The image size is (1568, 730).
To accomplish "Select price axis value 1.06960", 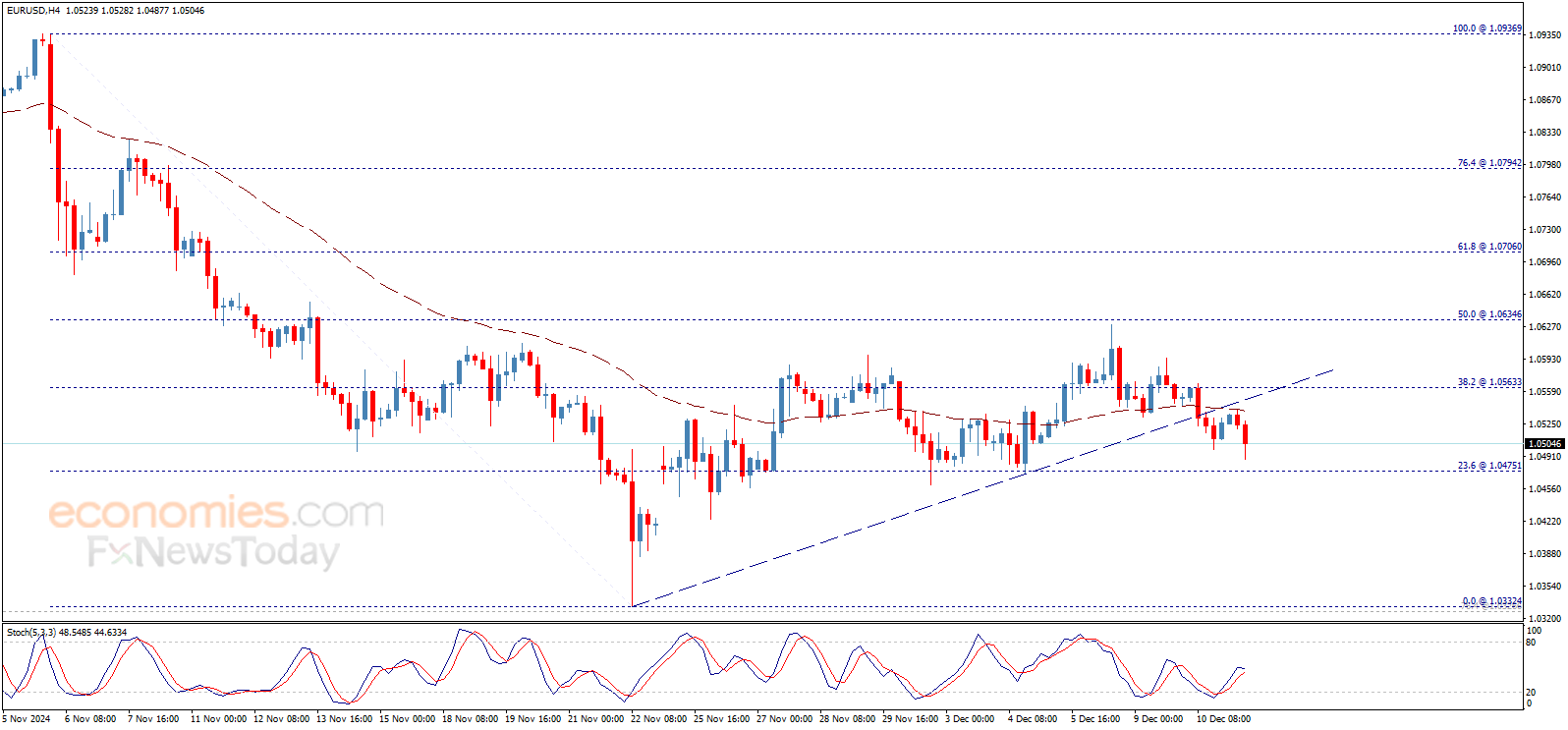I will coord(1545,262).
